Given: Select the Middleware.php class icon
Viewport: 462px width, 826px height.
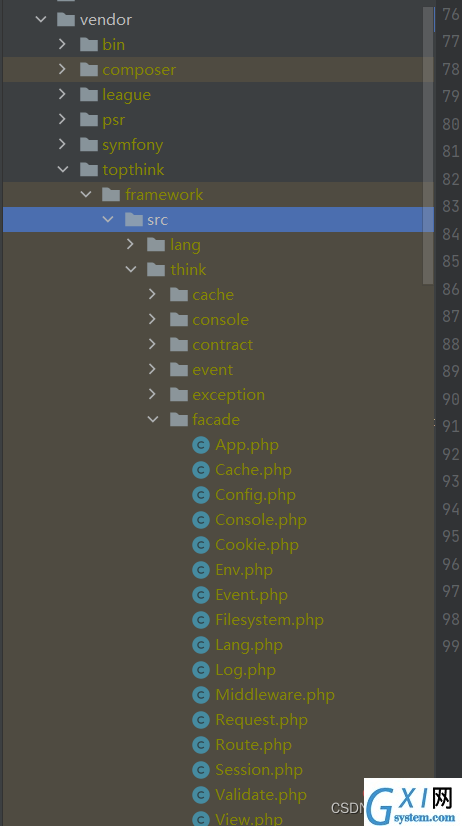Looking at the screenshot, I should coord(201,695).
